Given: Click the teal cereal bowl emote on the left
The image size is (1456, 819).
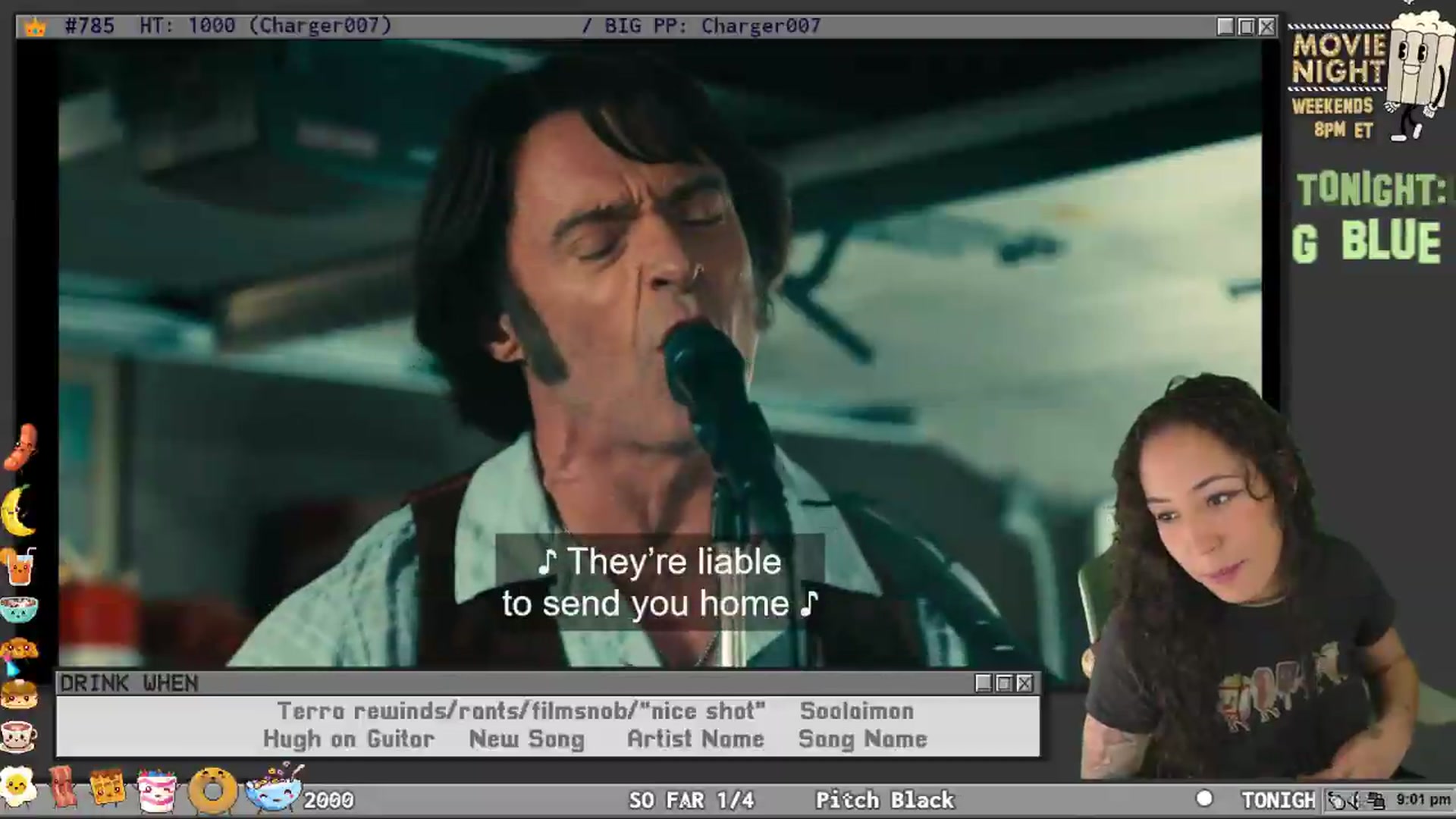Looking at the screenshot, I should (19, 609).
